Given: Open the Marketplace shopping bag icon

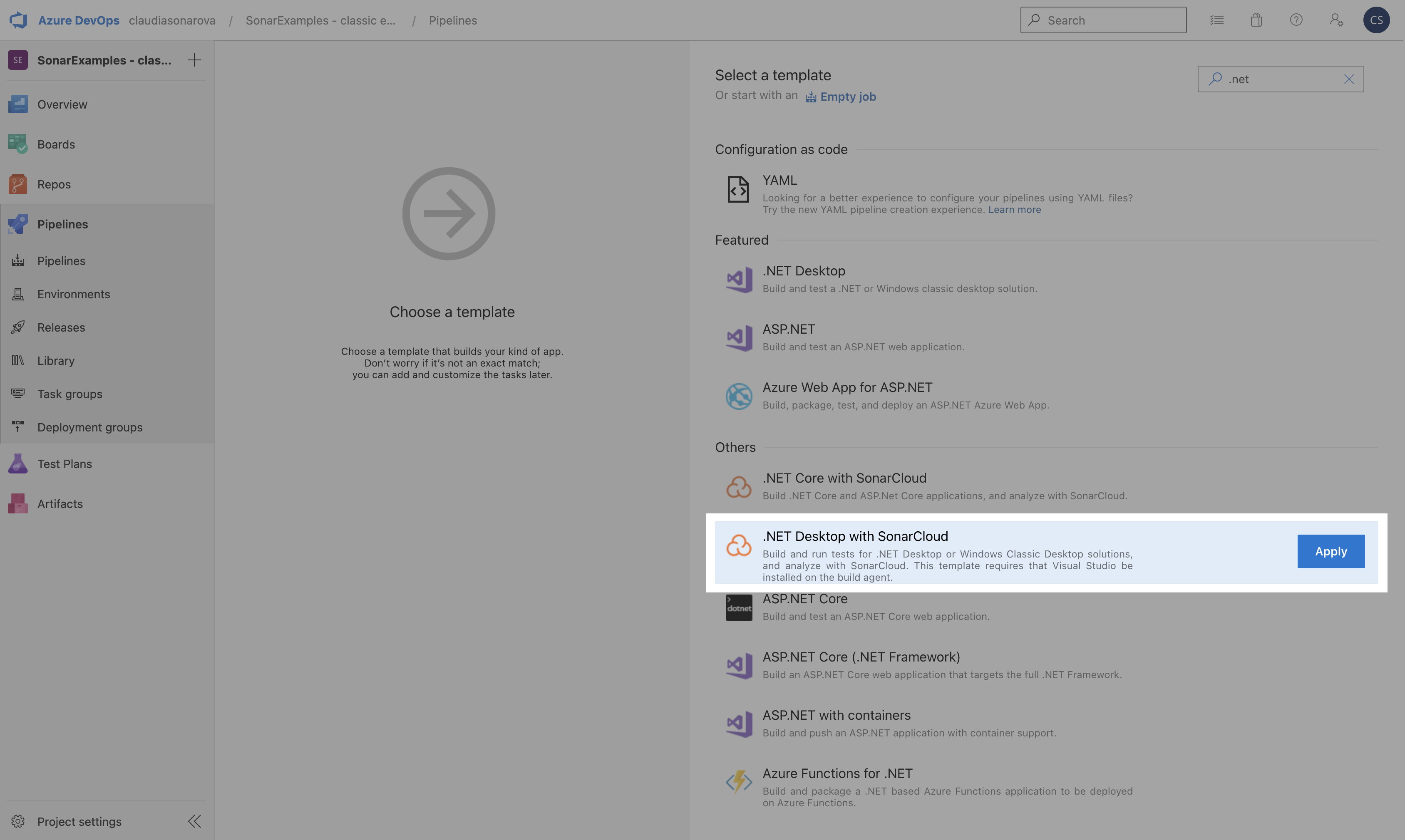Looking at the screenshot, I should 1257,20.
